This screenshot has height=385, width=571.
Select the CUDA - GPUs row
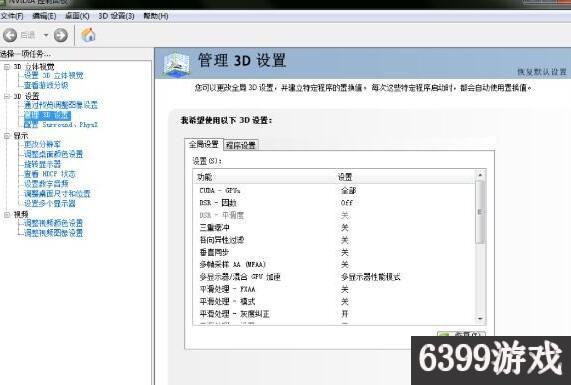coord(334,190)
